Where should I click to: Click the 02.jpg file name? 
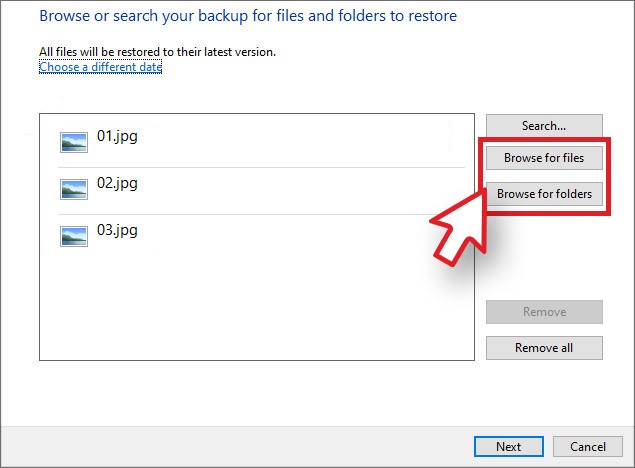click(x=117, y=183)
